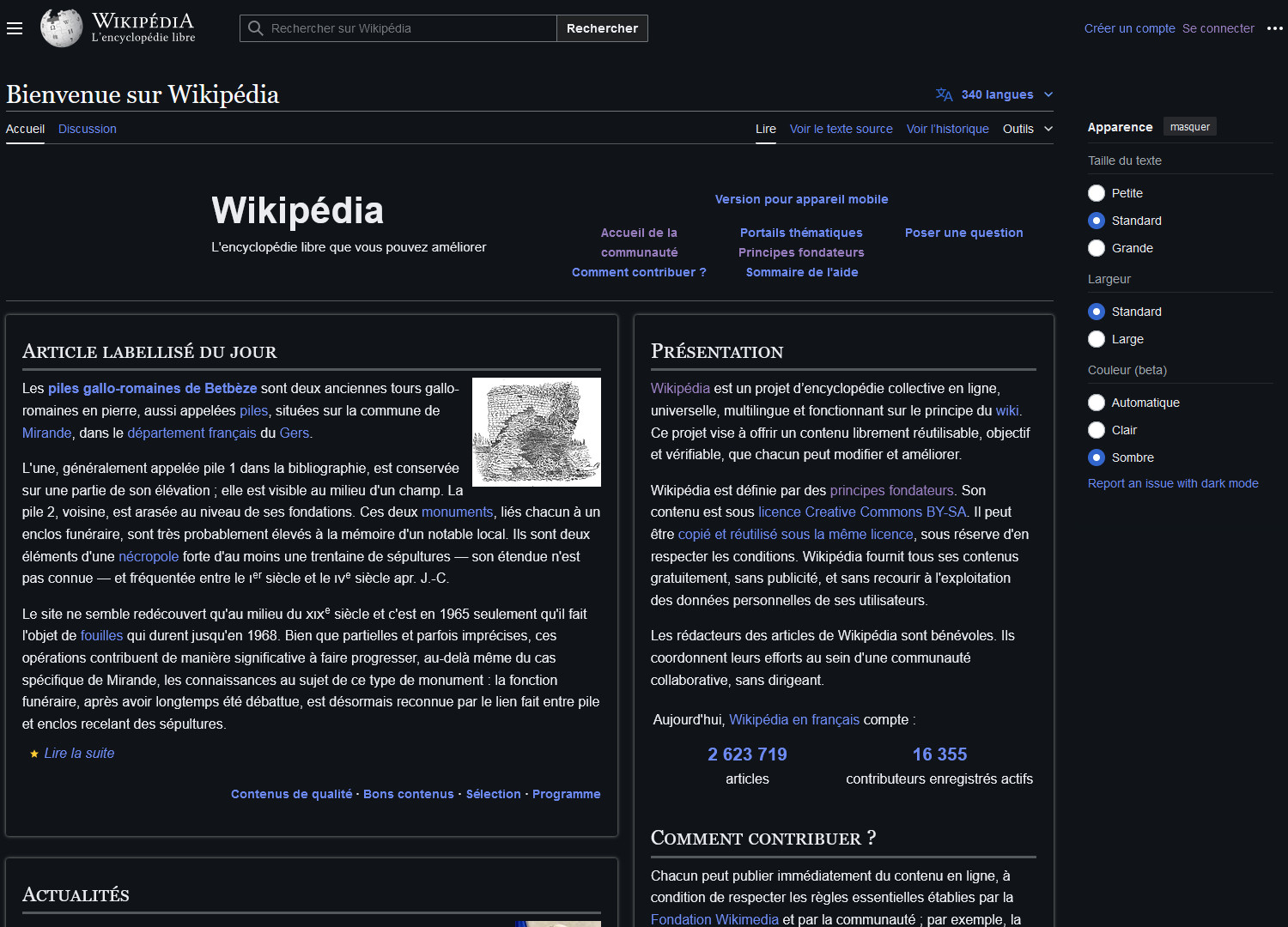Select Standard text size
Image resolution: width=1288 pixels, height=927 pixels.
click(x=1097, y=221)
